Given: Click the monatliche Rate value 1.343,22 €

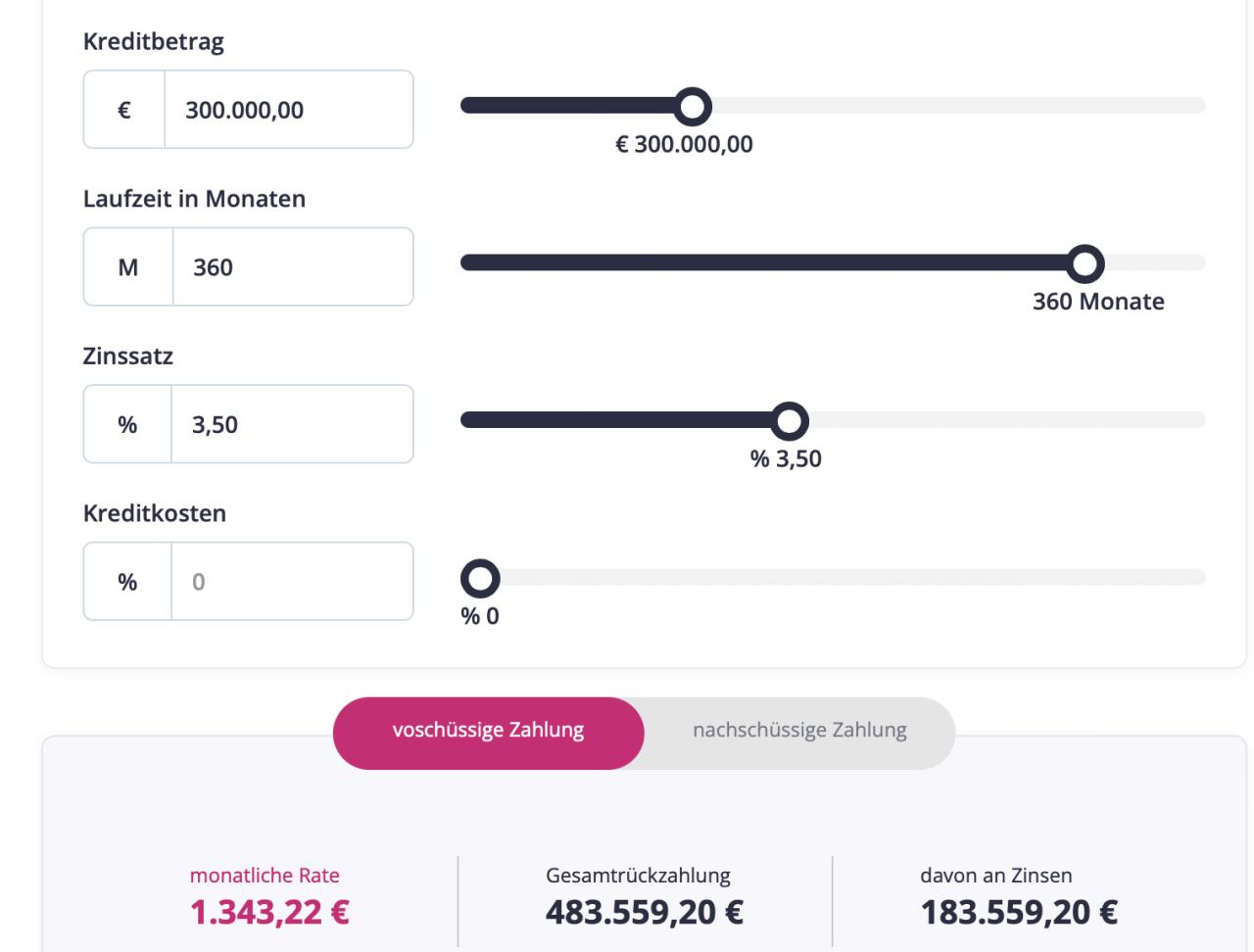Looking at the screenshot, I should click(x=269, y=912).
